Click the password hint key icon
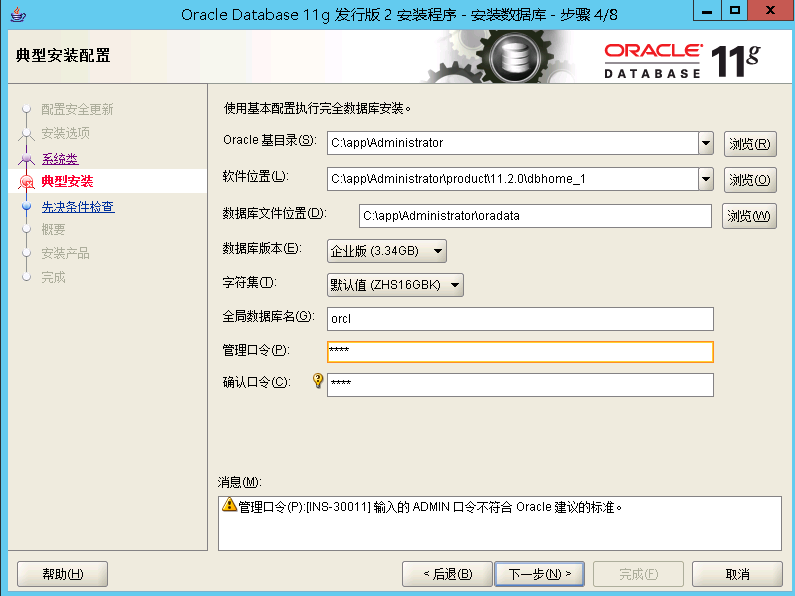795x596 pixels. [x=318, y=380]
